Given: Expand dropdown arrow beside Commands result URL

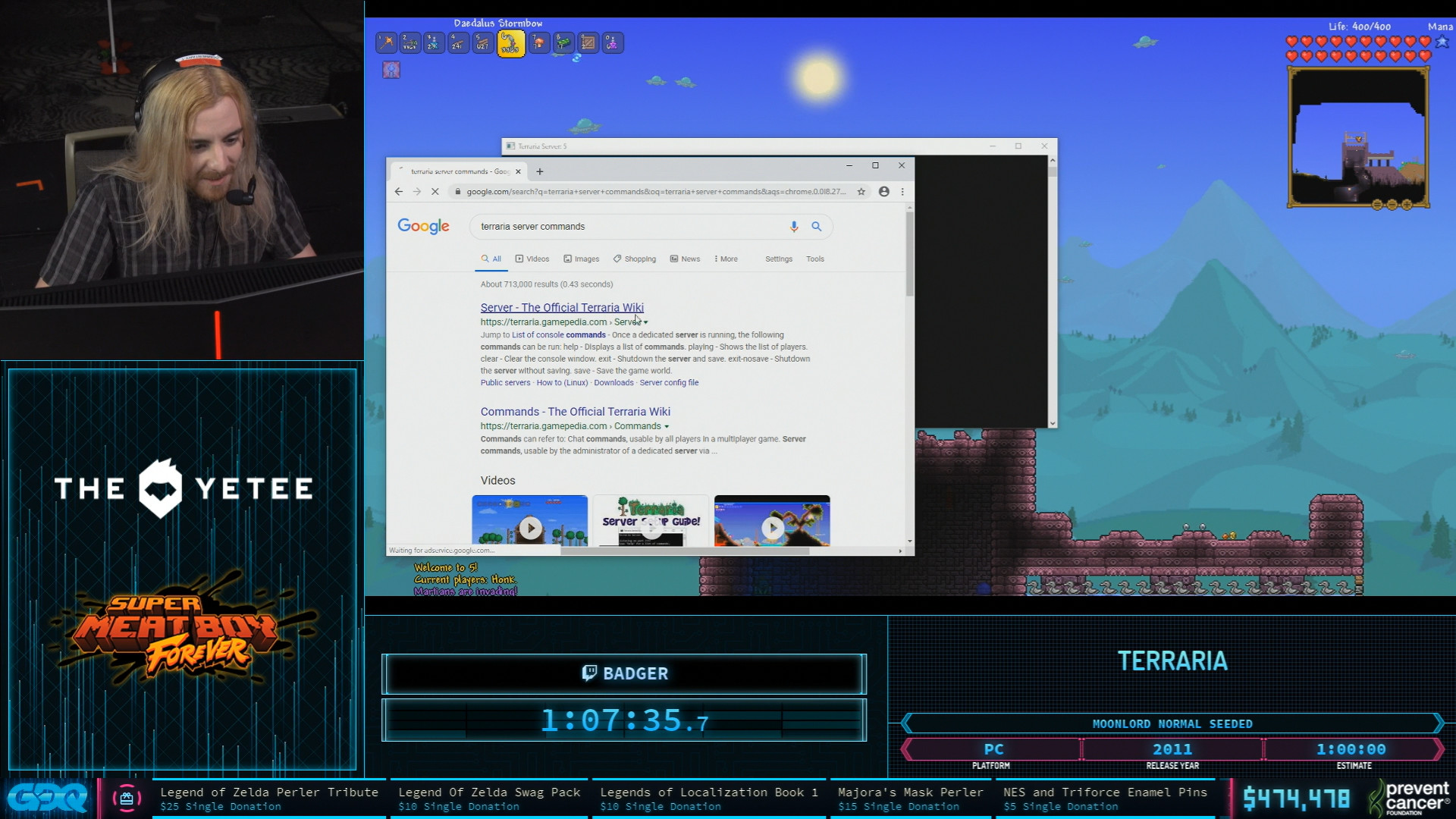Looking at the screenshot, I should [667, 427].
